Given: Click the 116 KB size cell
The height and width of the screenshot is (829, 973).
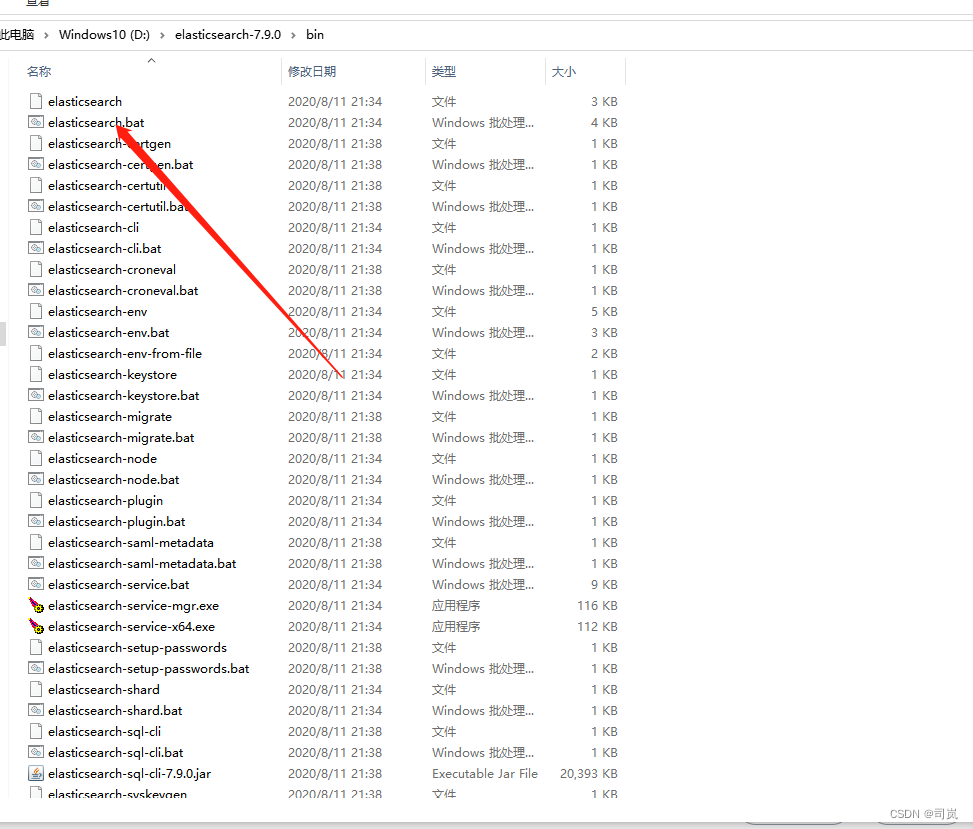Looking at the screenshot, I should coord(597,606).
